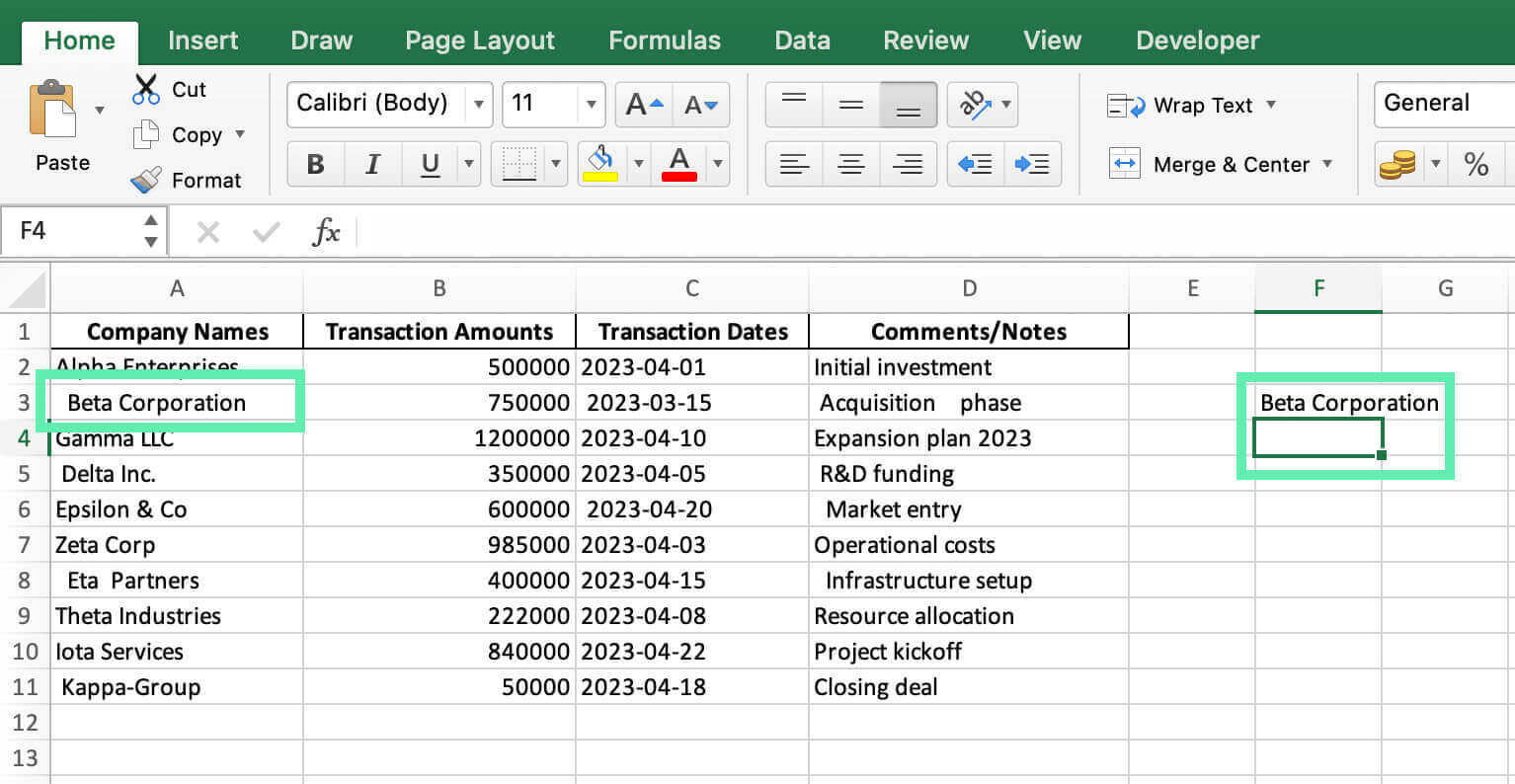The height and width of the screenshot is (784, 1515).
Task: Decrease font size with small A
Action: tap(701, 105)
